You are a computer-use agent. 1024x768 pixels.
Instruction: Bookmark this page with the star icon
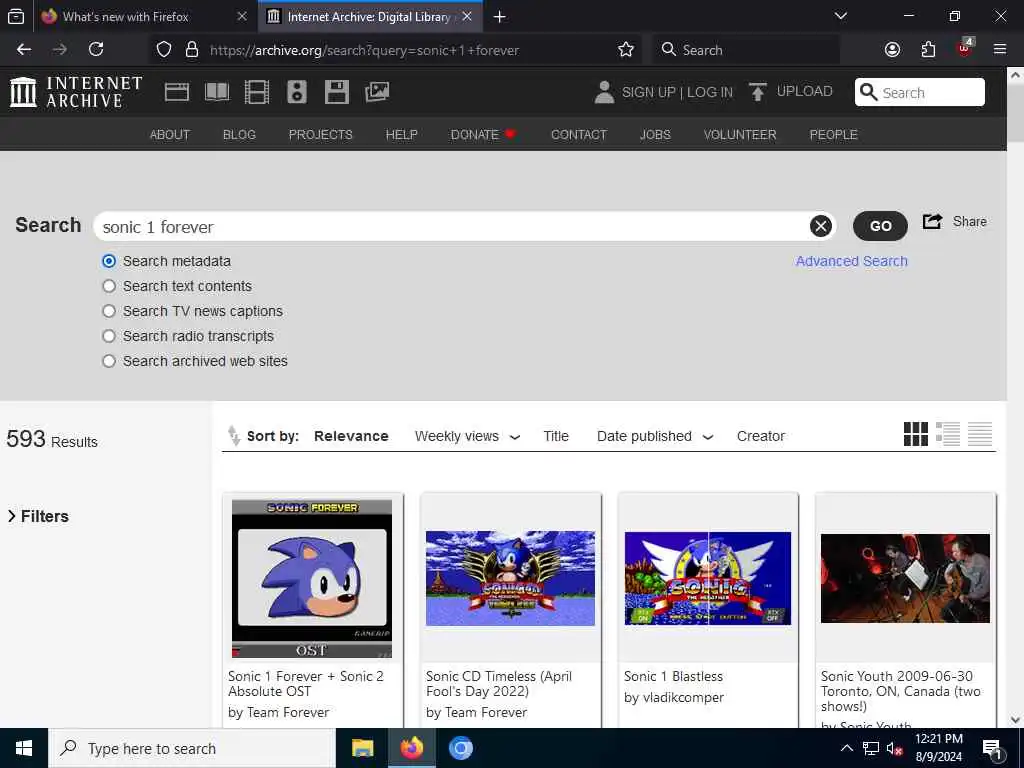[626, 50]
